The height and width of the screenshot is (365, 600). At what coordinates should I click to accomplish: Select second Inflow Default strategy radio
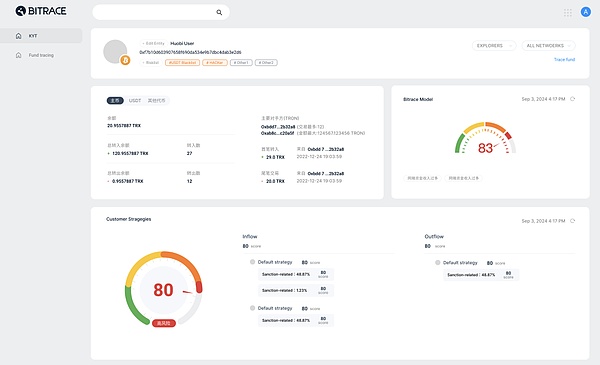(x=253, y=308)
